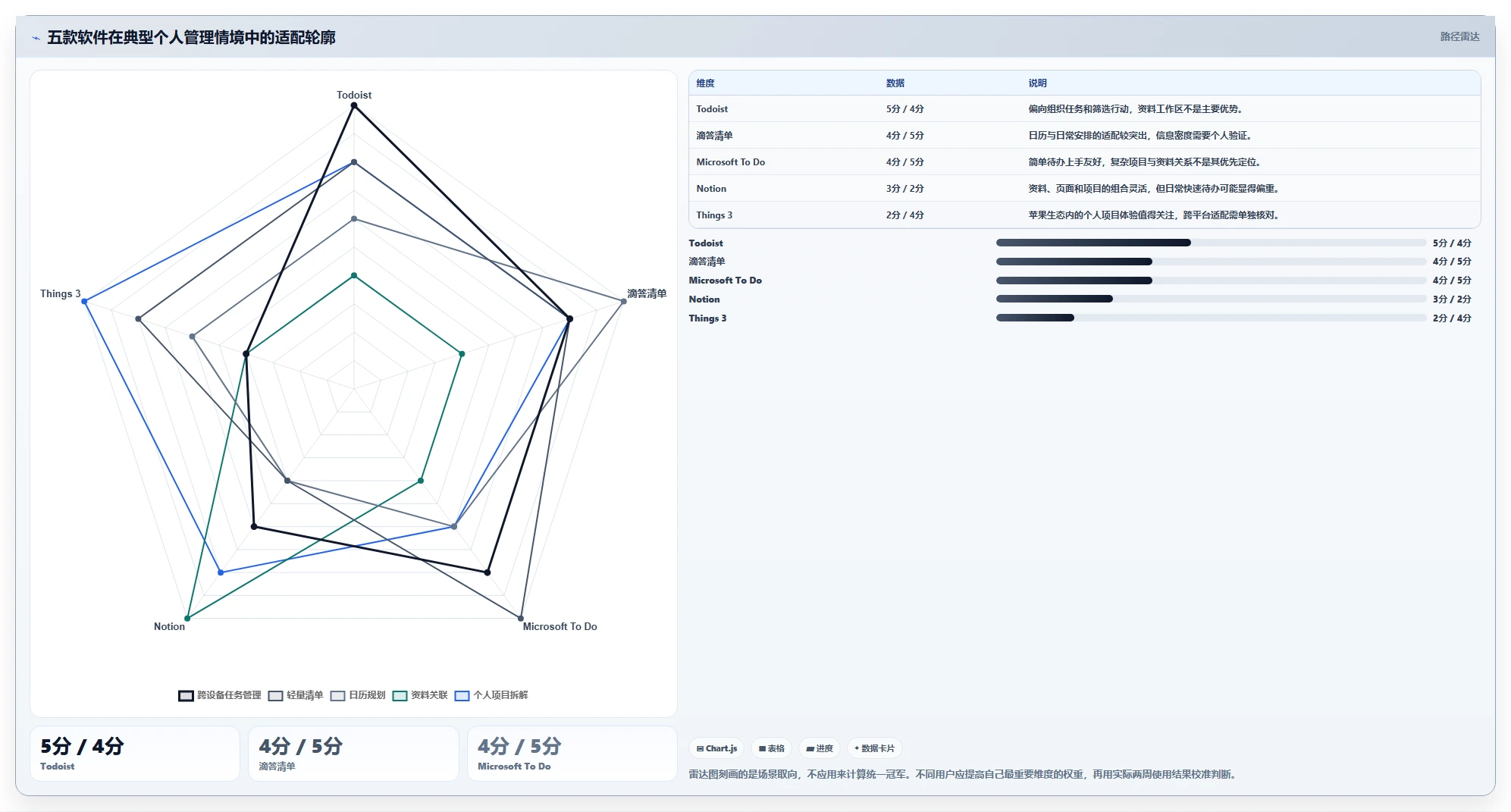The width and height of the screenshot is (1511, 812).
Task: Click the 2分 / 4分 cell in the Things 3 table row
Action: (x=904, y=215)
